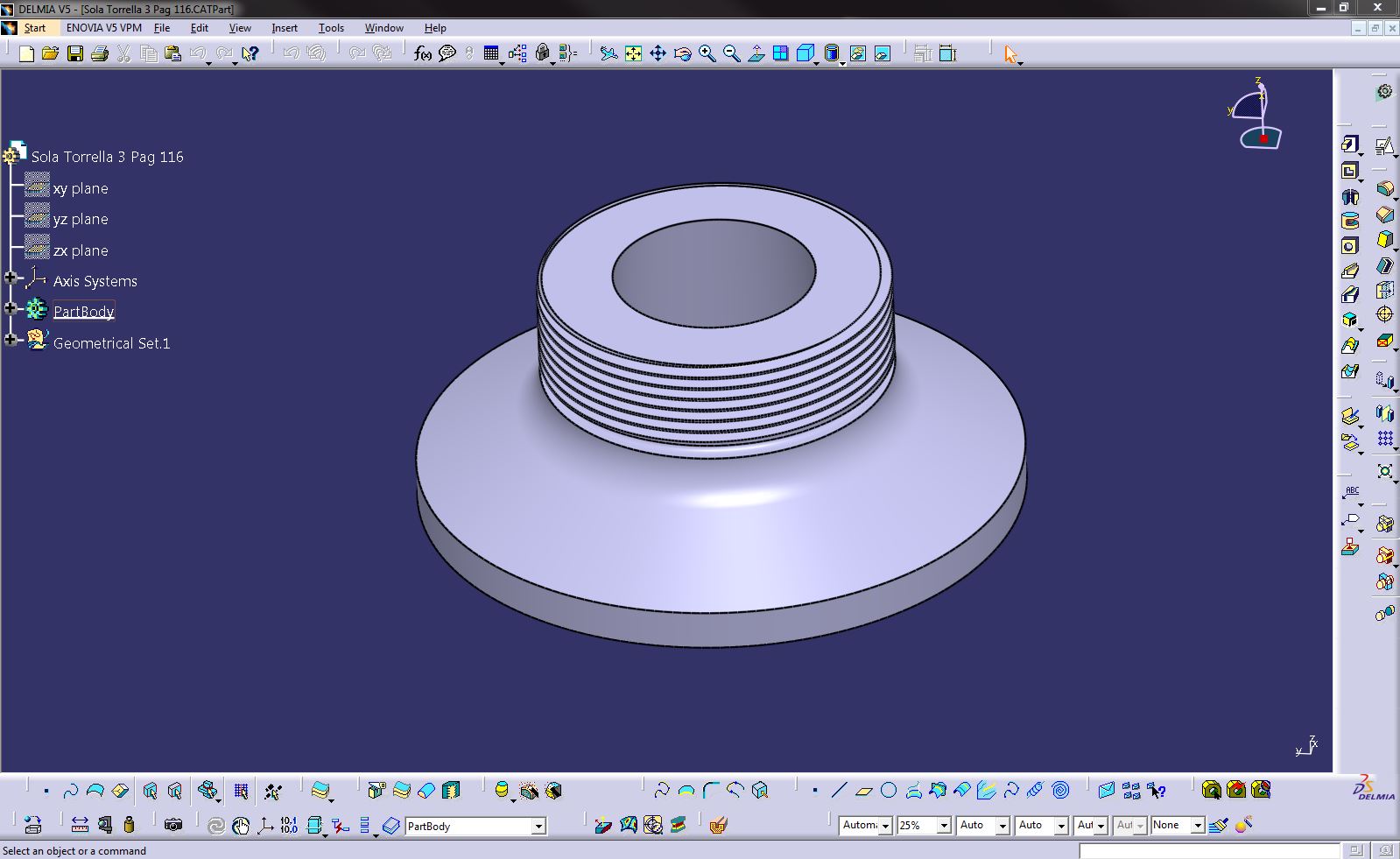Select the Pan view tool
This screenshot has height=859, width=1400.
tap(658, 54)
